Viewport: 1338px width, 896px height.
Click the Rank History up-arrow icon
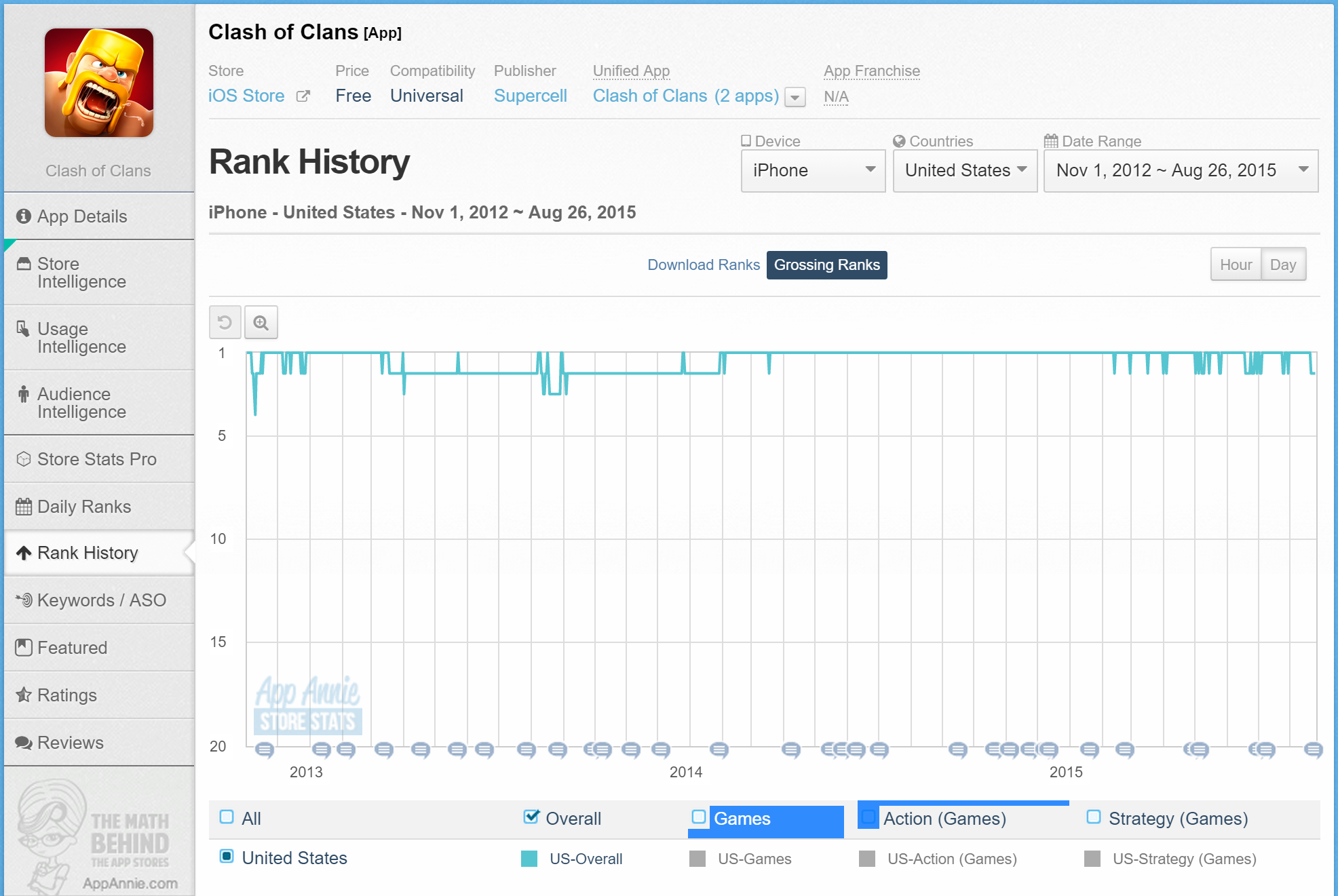tap(24, 553)
